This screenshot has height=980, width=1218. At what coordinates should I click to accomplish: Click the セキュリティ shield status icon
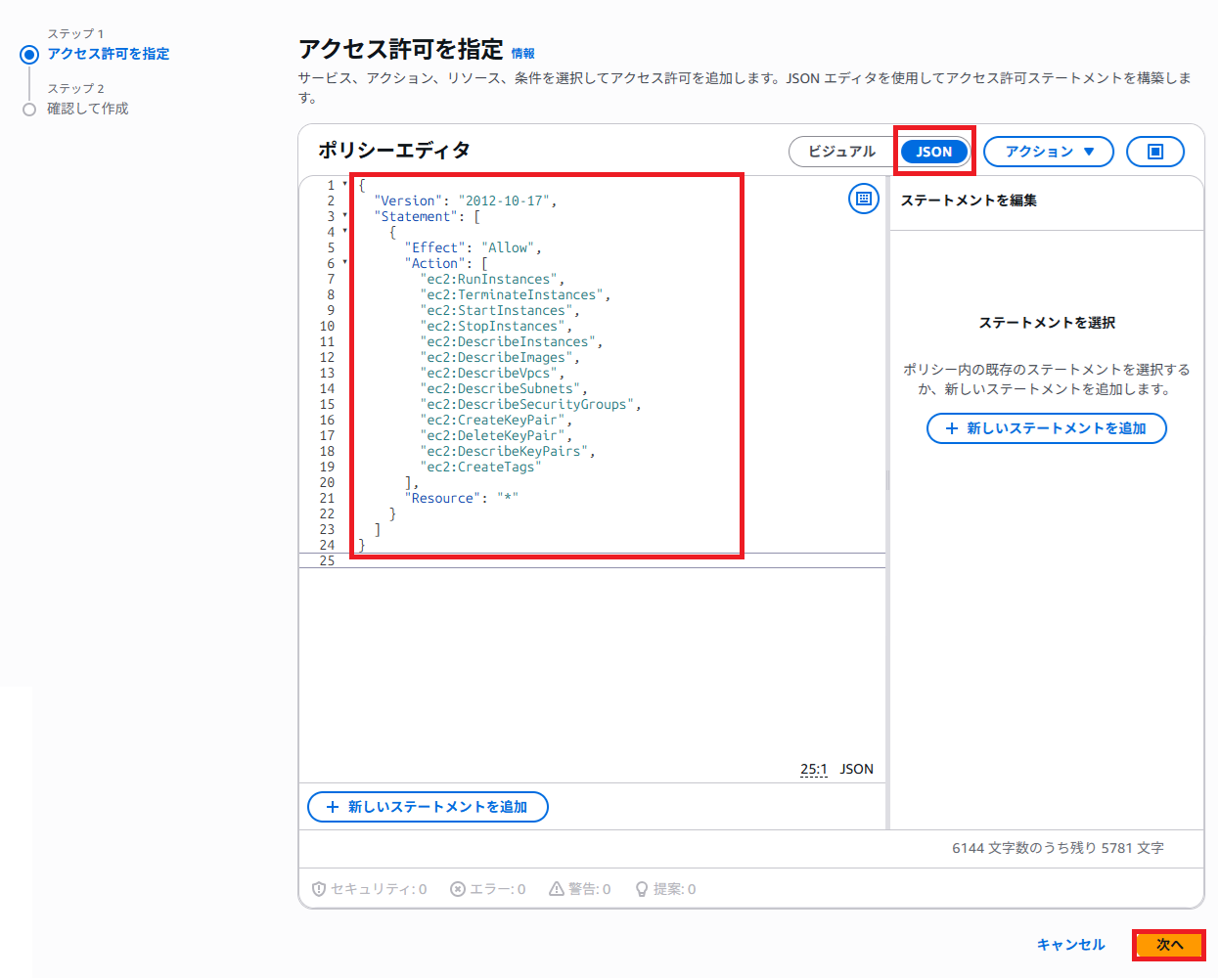319,889
